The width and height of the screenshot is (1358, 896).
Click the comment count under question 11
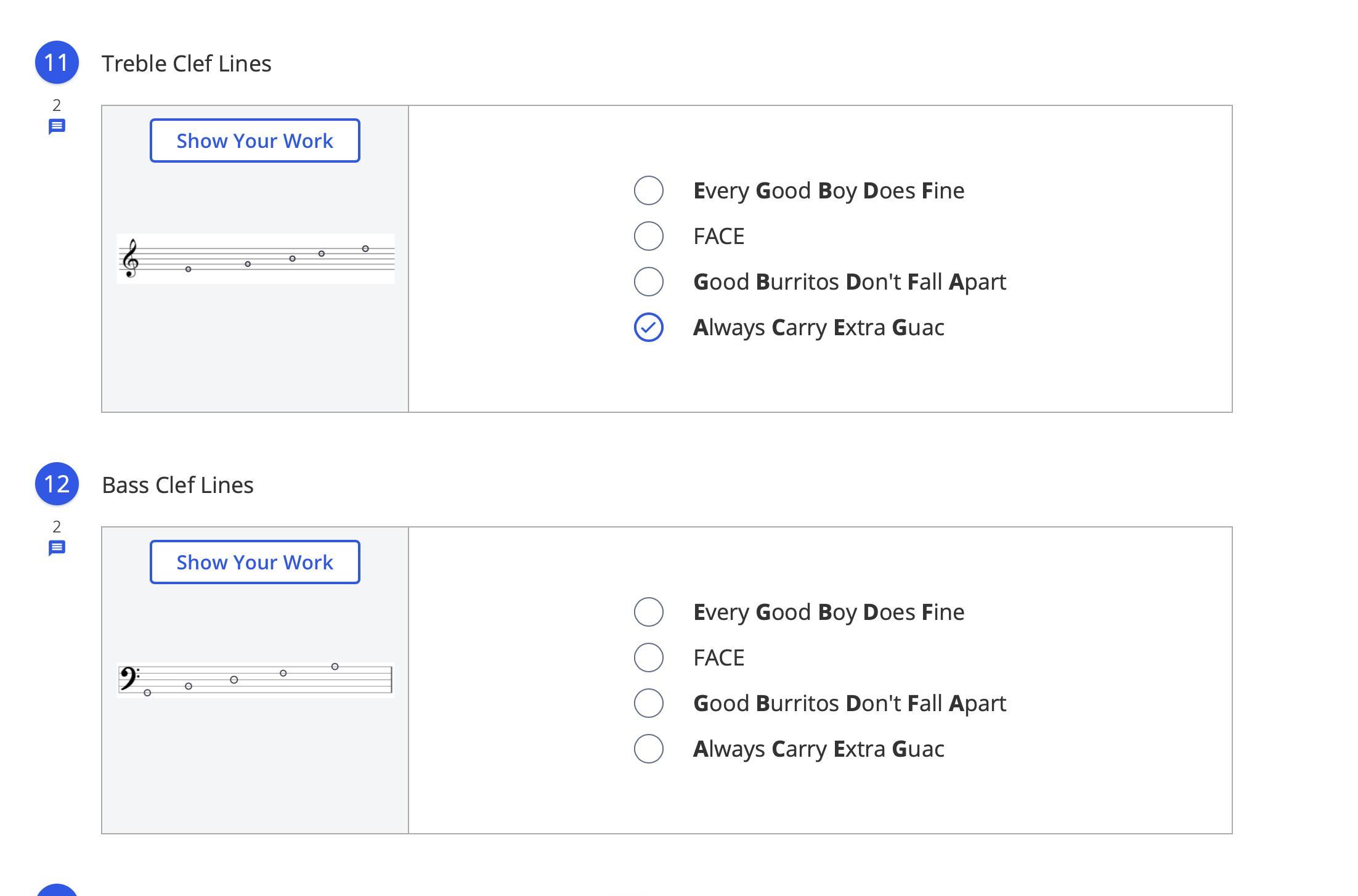tap(57, 105)
